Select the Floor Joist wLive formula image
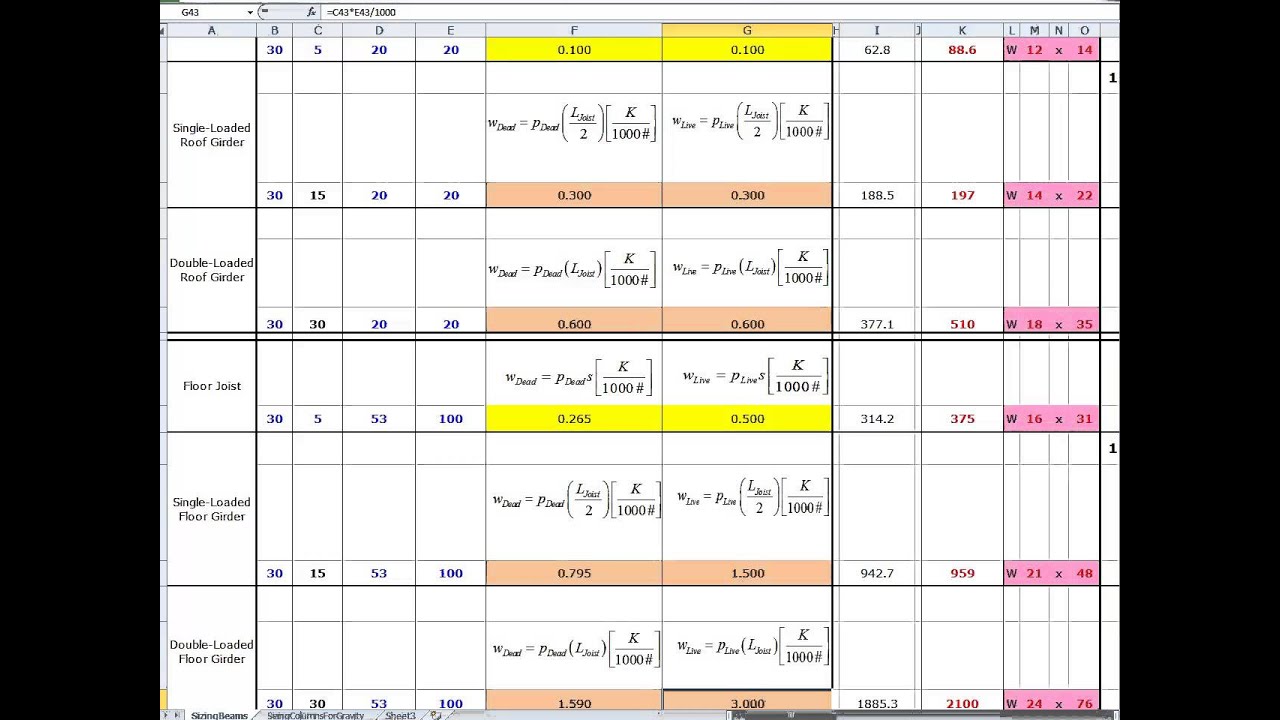Image resolution: width=1280 pixels, height=720 pixels. click(756, 376)
